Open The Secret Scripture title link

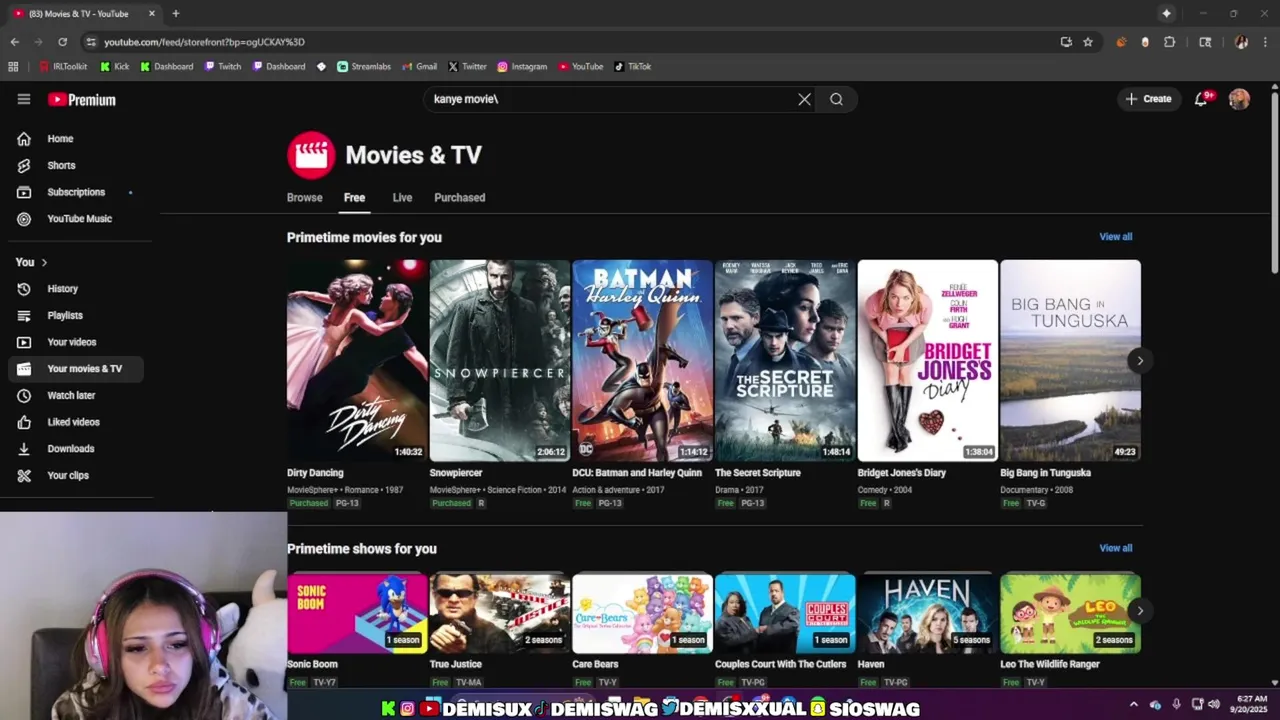click(x=757, y=473)
